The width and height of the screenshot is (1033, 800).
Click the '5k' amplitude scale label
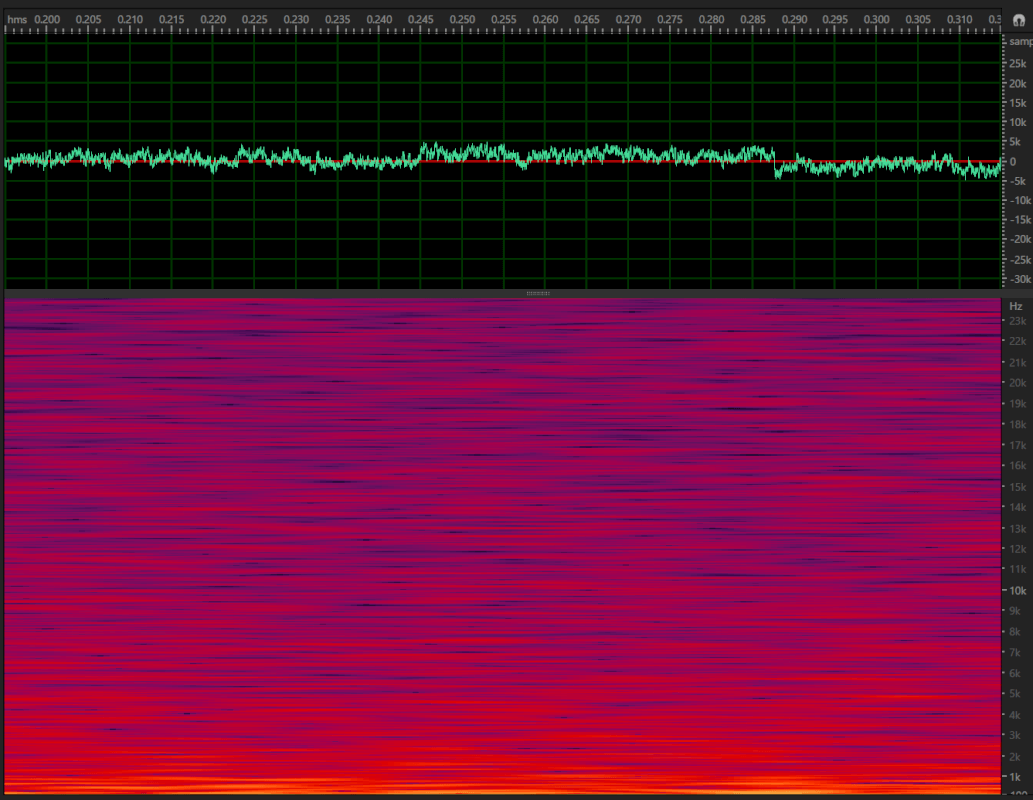[x=1013, y=142]
